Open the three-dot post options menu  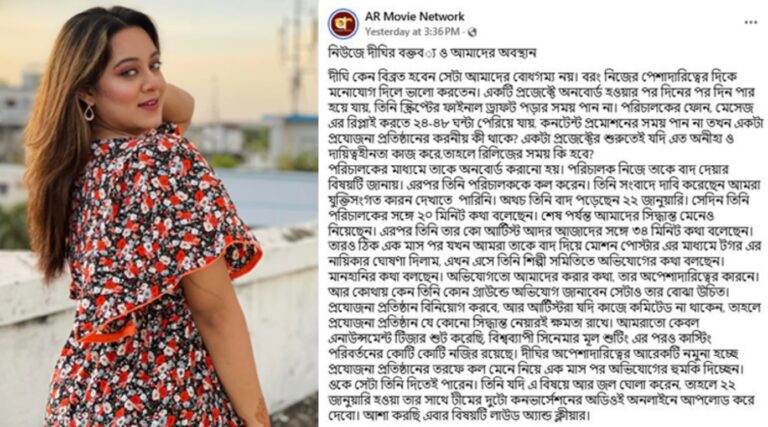click(x=751, y=23)
